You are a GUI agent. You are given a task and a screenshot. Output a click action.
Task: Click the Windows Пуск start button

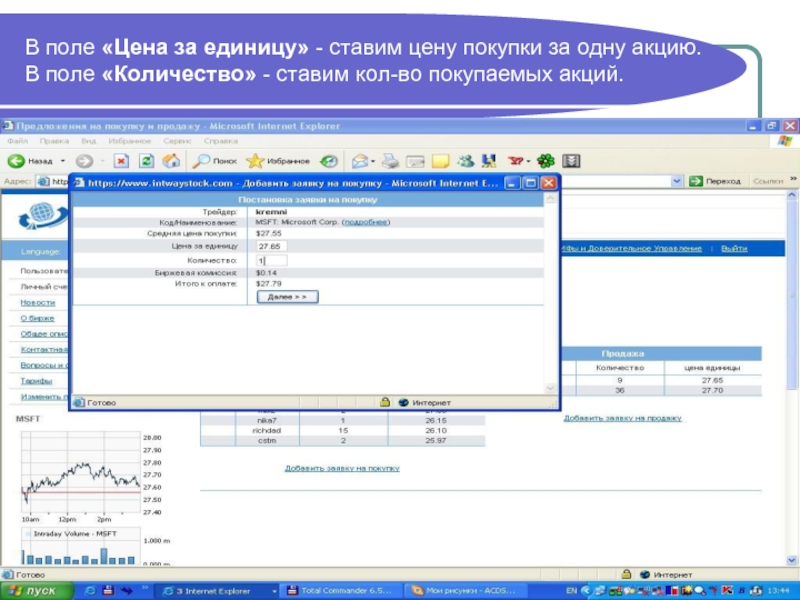pyautogui.click(x=33, y=591)
